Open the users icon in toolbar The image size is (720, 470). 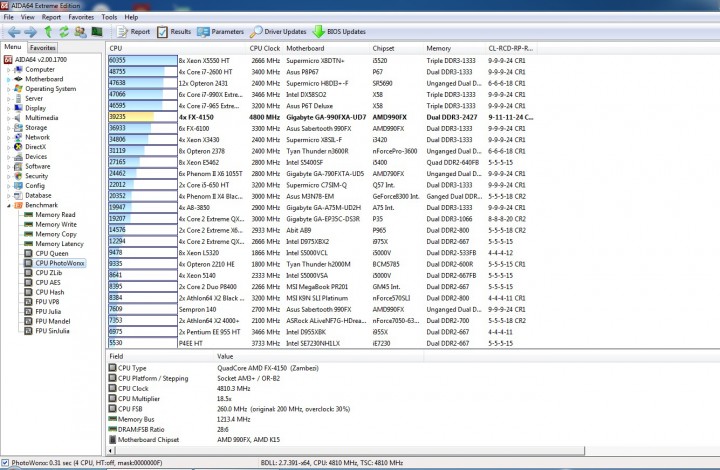click(80, 31)
